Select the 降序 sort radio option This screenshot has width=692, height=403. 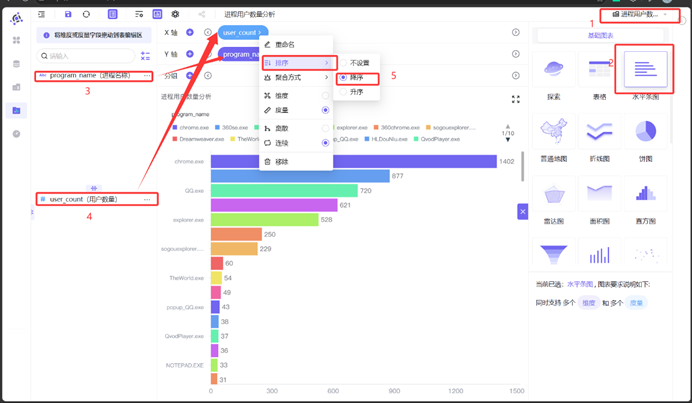click(x=343, y=77)
